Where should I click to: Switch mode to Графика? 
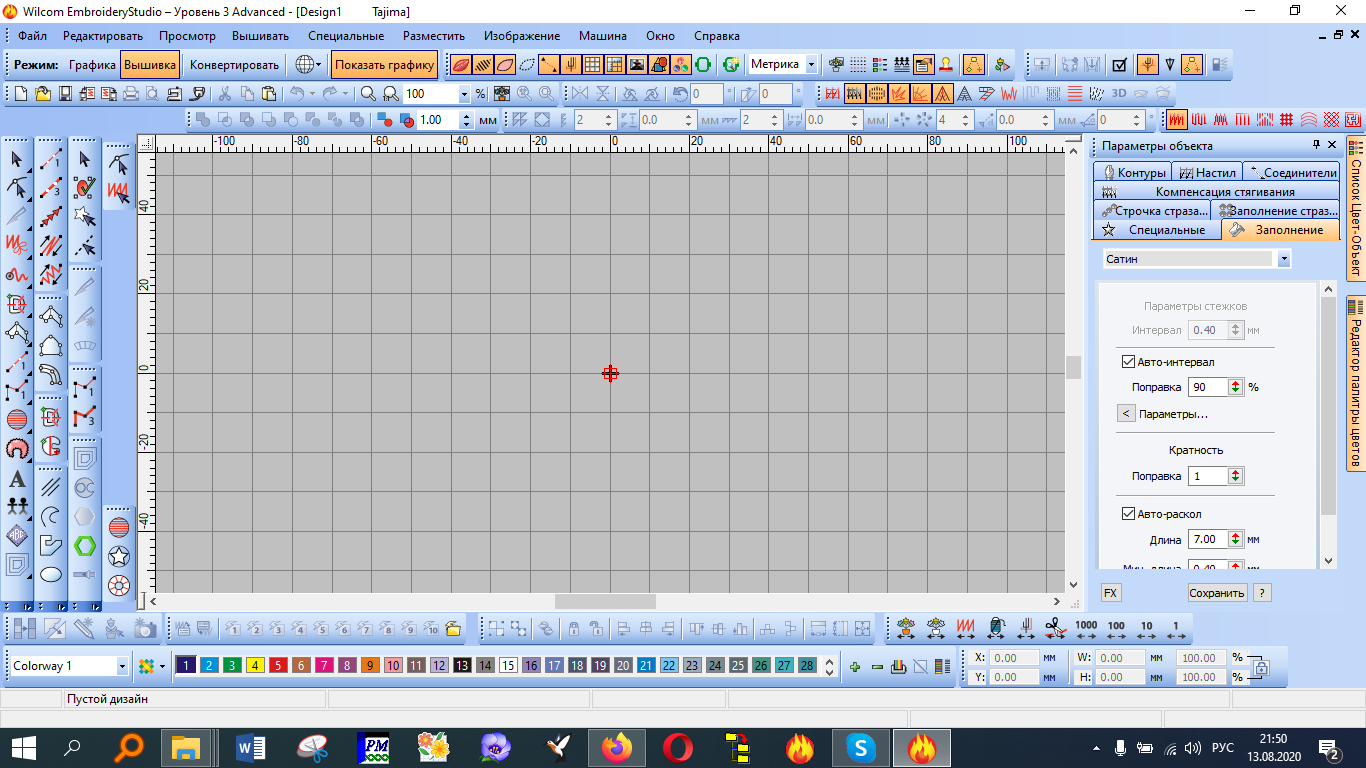point(93,65)
